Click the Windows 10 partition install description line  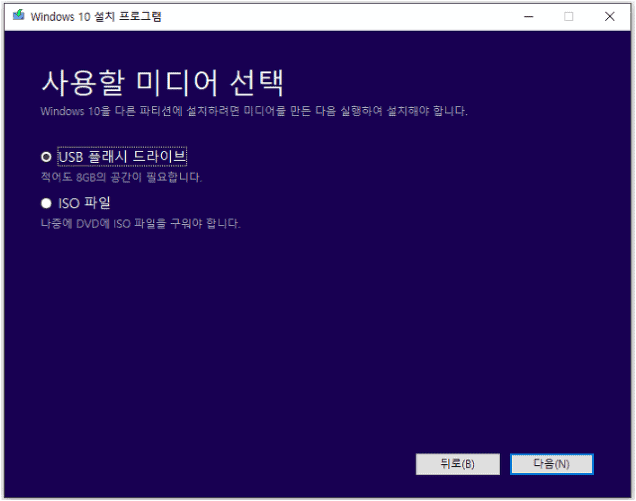click(x=254, y=111)
